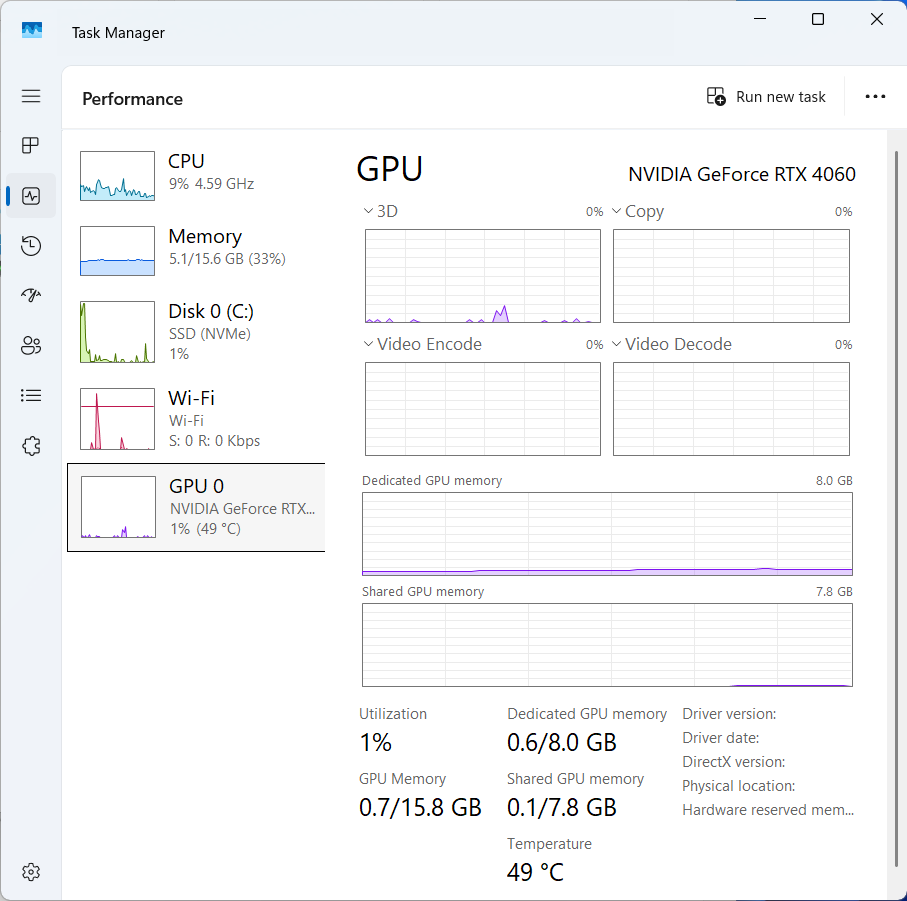Viewport: 907px width, 901px height.
Task: Select the Memory performance entry
Action: pos(197,251)
